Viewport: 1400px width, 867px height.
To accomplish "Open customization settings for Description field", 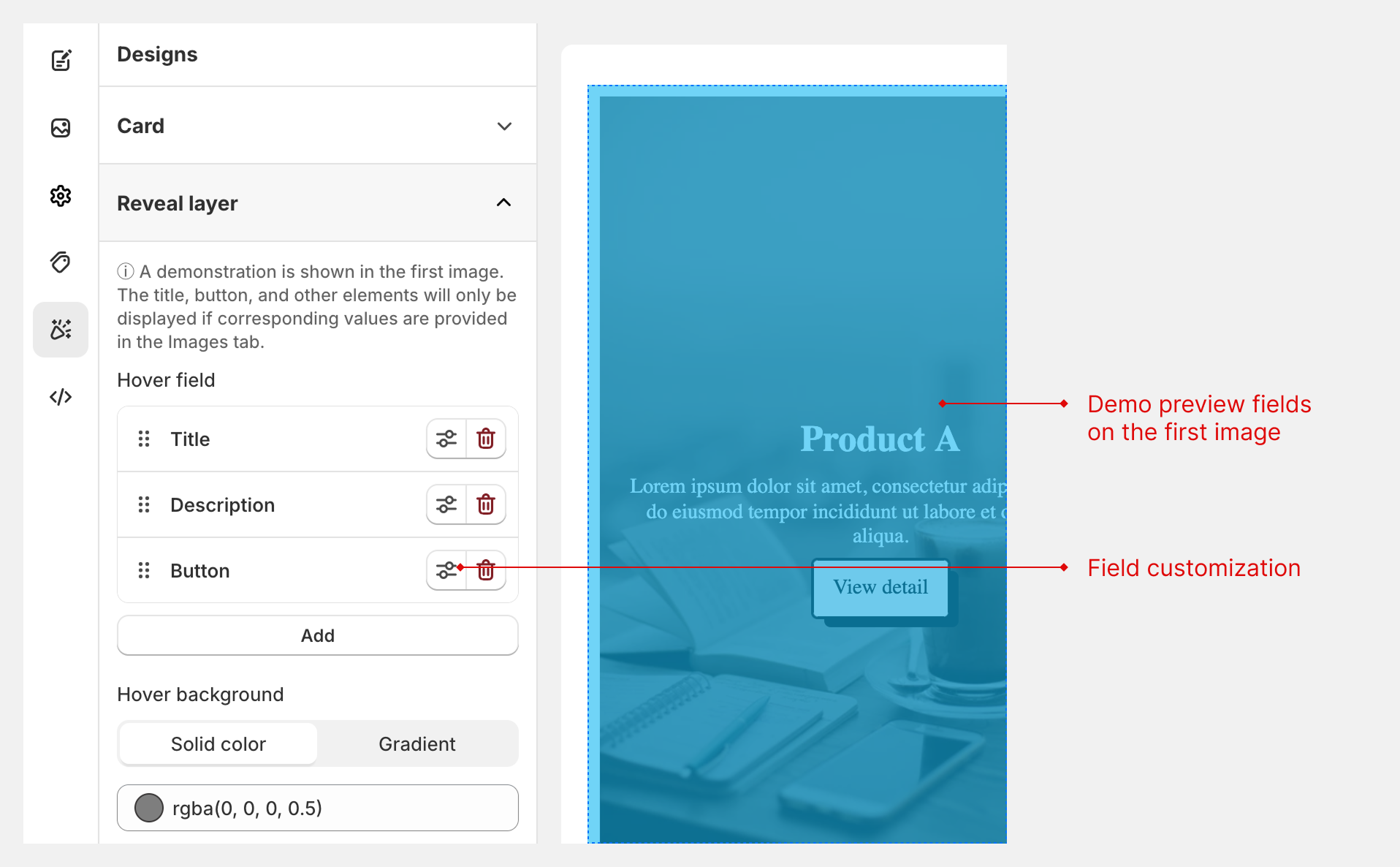I will pos(446,504).
